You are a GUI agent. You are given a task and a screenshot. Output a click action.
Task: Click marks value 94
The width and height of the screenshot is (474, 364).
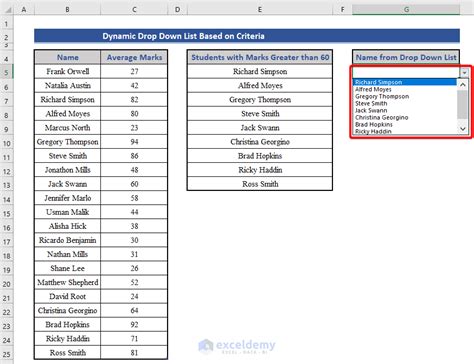[x=134, y=142]
